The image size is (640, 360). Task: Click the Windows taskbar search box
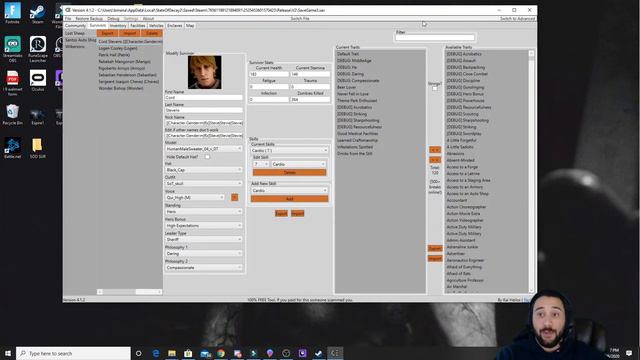pos(73,353)
